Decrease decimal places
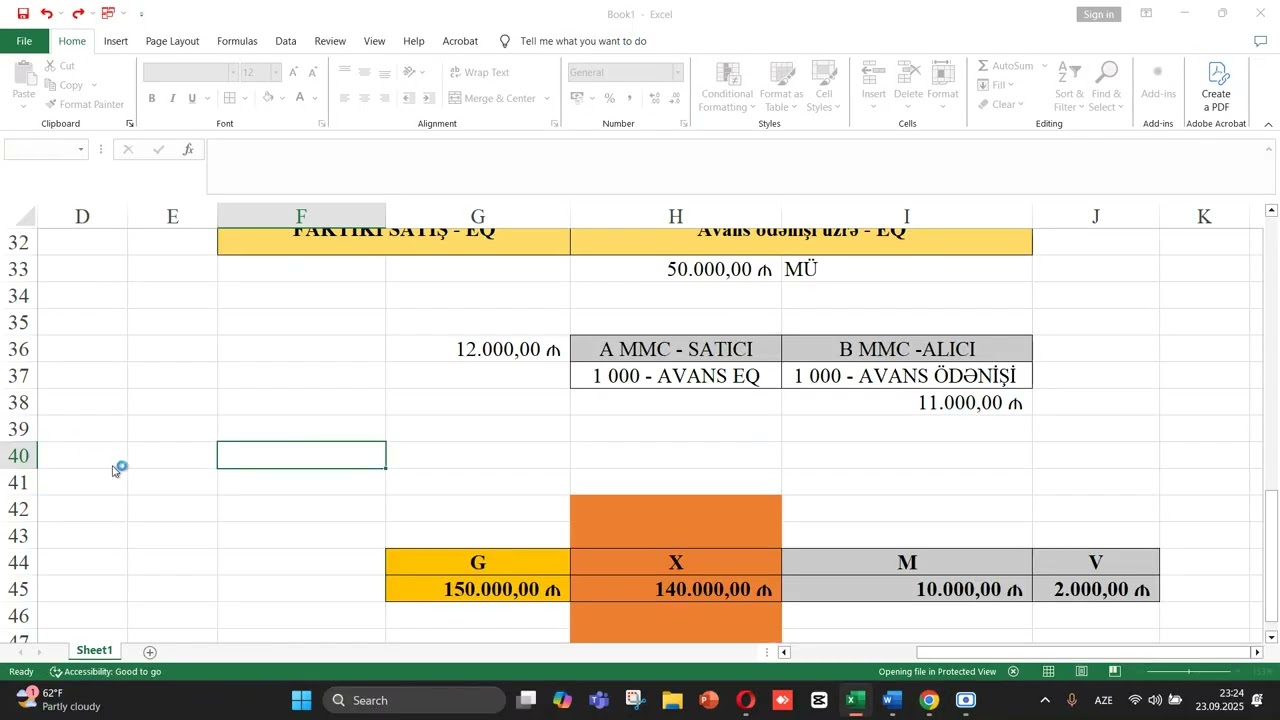This screenshot has width=1280, height=720. 677,98
